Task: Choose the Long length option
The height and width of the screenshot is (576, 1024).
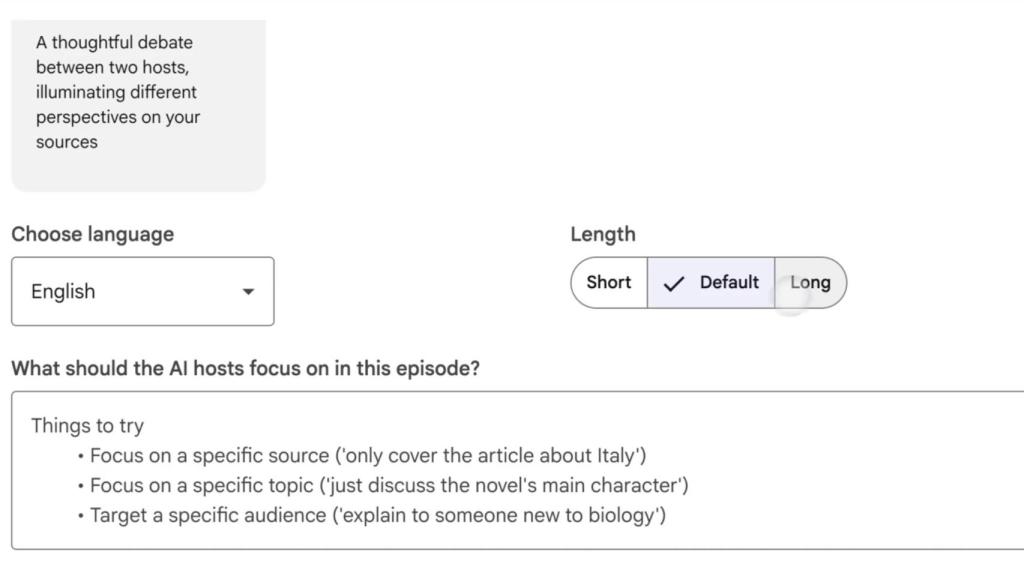Action: point(810,282)
